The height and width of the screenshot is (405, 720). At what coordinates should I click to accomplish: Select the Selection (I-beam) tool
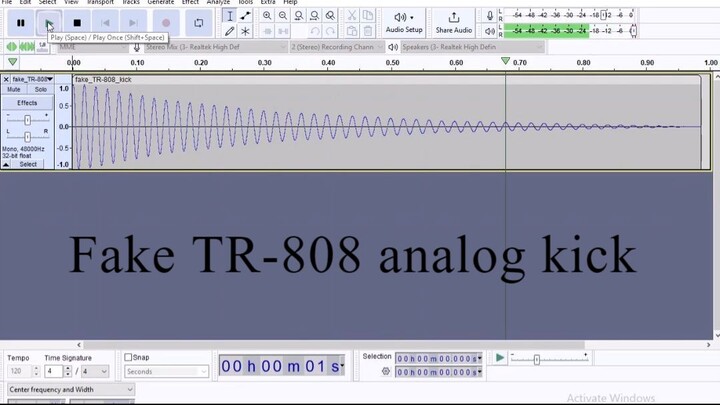(x=230, y=16)
